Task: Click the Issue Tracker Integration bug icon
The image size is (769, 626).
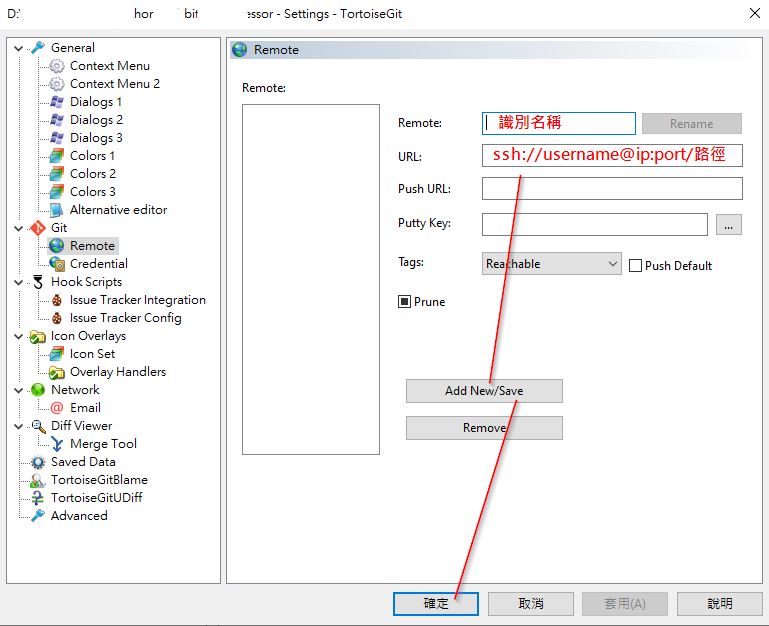Action: click(57, 300)
